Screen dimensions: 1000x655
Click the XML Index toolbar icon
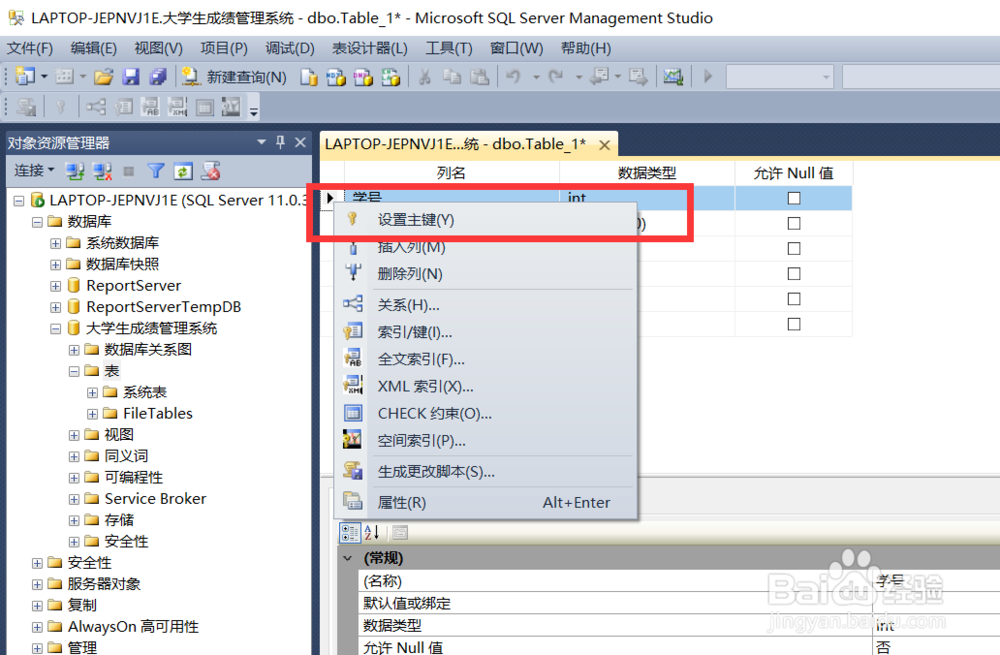pyautogui.click(x=177, y=107)
